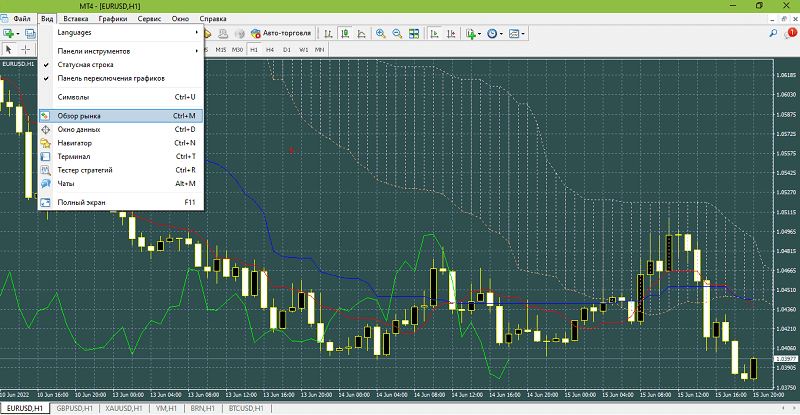Open the Вставка menu

[76, 18]
